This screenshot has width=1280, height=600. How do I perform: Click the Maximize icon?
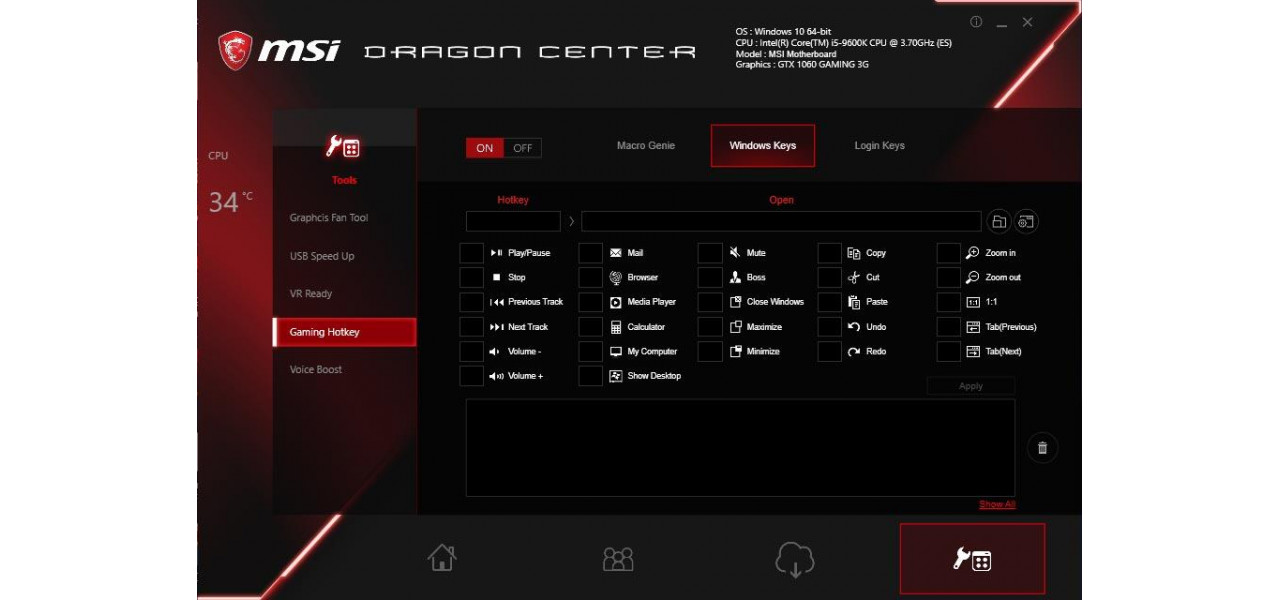click(735, 327)
